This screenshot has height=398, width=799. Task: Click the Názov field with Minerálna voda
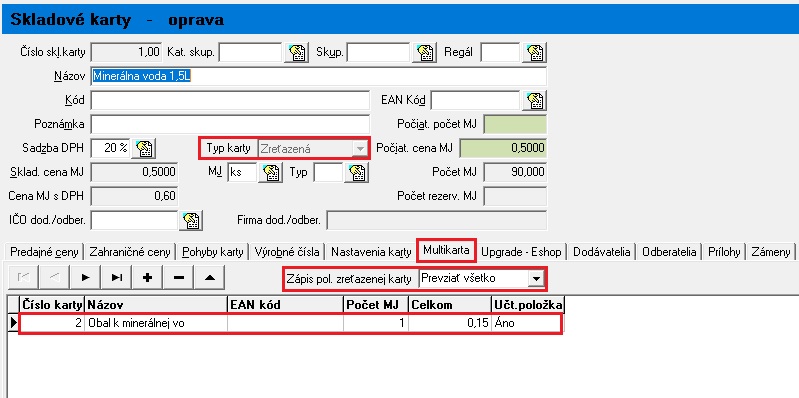pos(318,76)
